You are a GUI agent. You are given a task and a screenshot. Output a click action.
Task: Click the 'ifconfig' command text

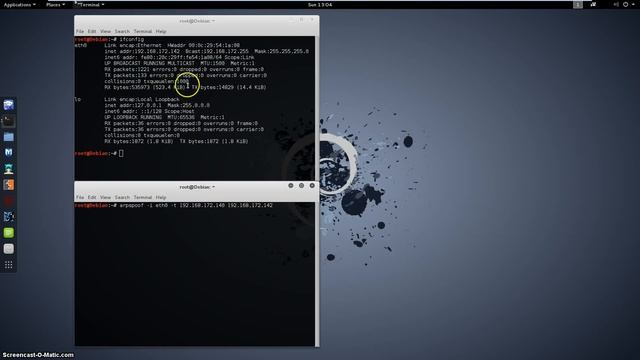(x=131, y=40)
